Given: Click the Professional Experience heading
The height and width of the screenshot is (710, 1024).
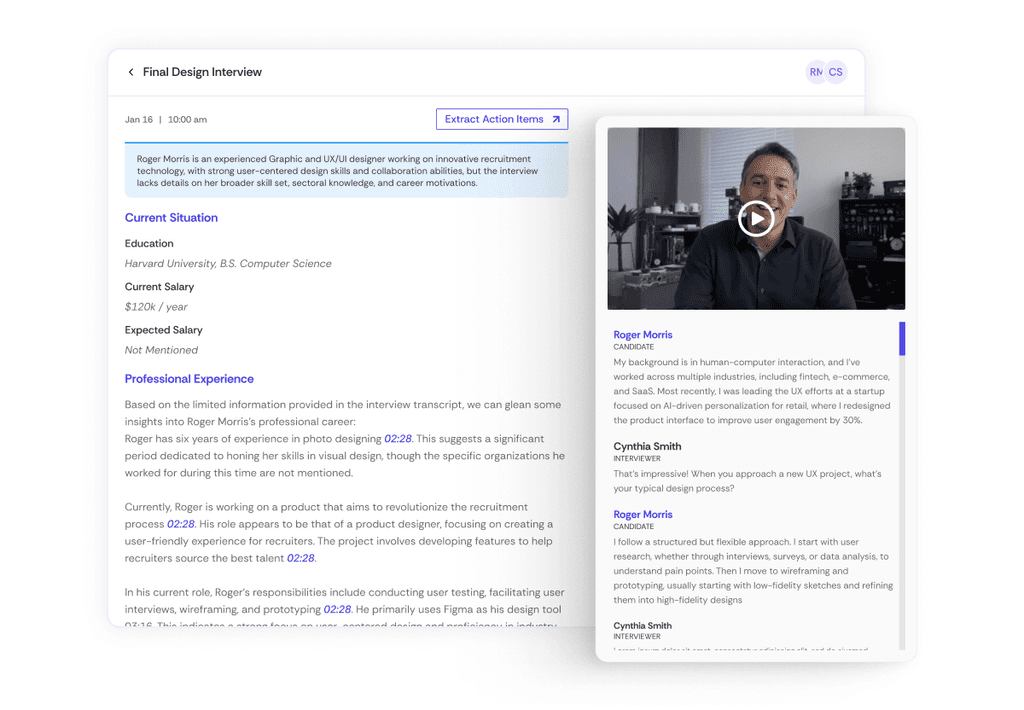Looking at the screenshot, I should point(189,379).
